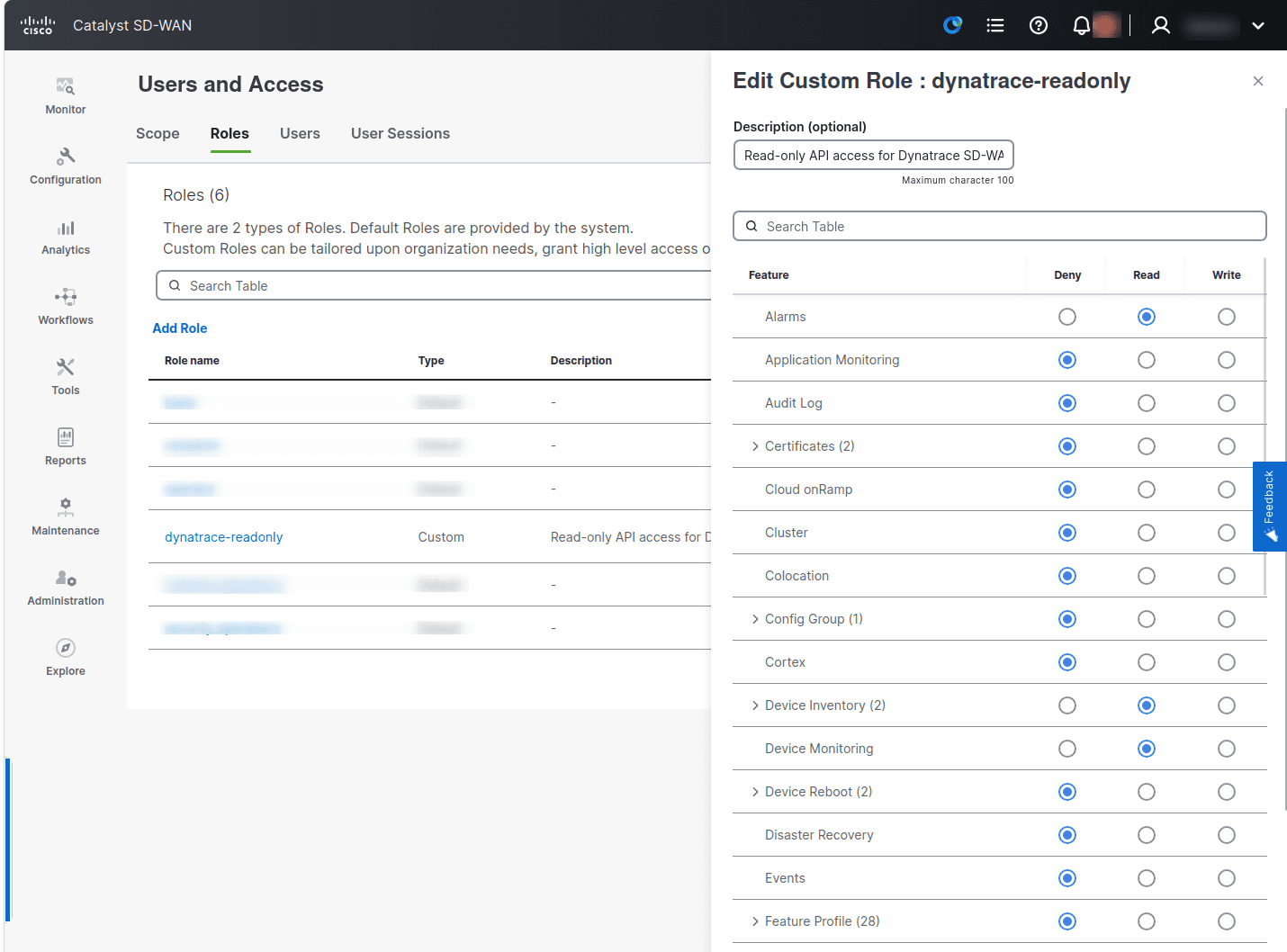Set Cloud onRamp to Write
1287x952 pixels.
(x=1227, y=489)
